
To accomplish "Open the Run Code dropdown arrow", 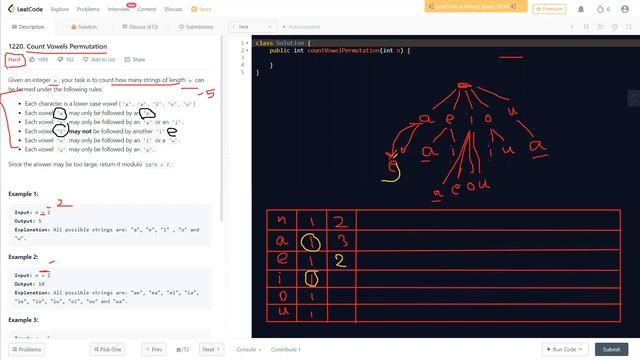I will [581, 349].
